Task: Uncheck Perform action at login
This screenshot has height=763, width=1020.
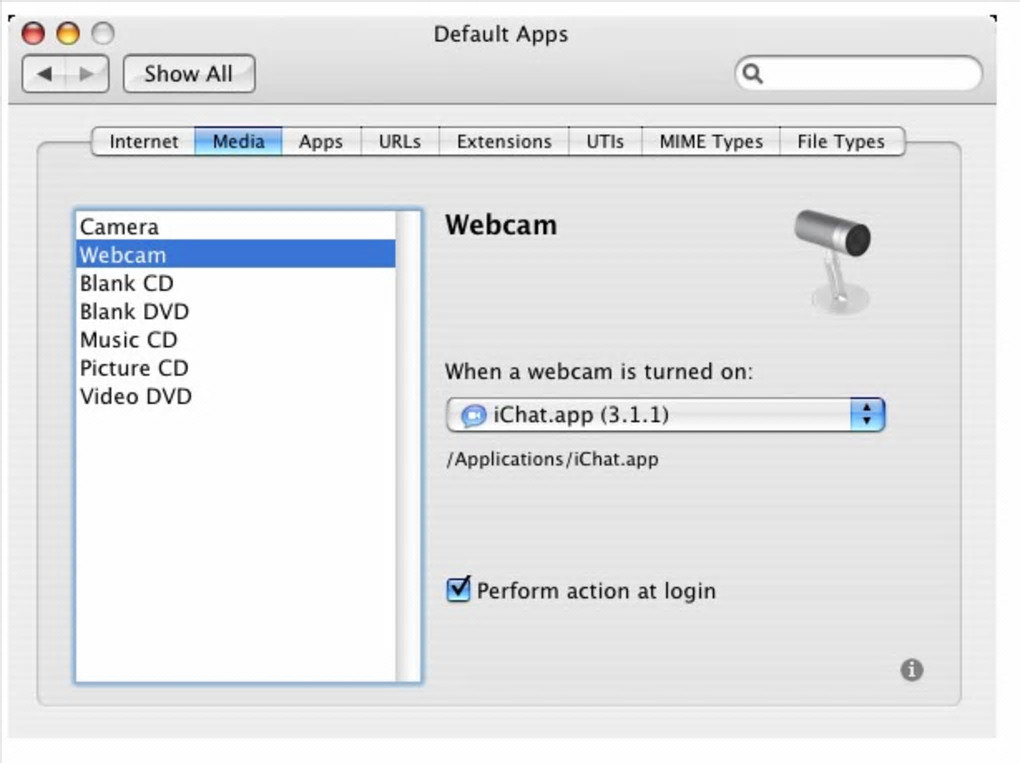Action: tap(458, 589)
